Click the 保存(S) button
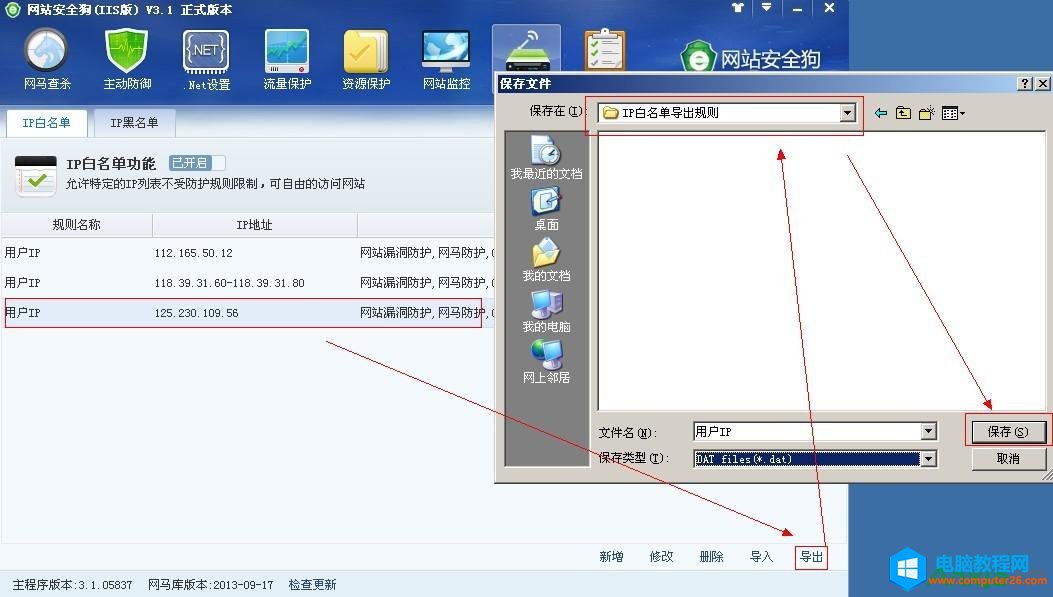This screenshot has width=1053, height=597. click(x=1007, y=432)
